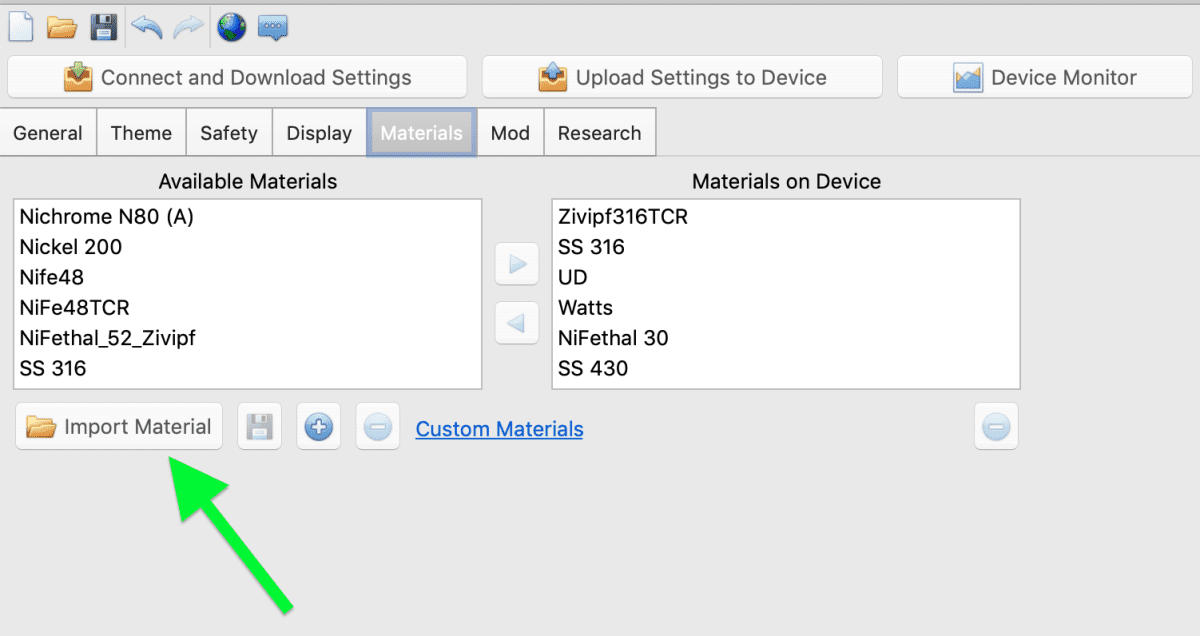Save material with disk icon below list
This screenshot has width=1200, height=636.
coord(260,428)
